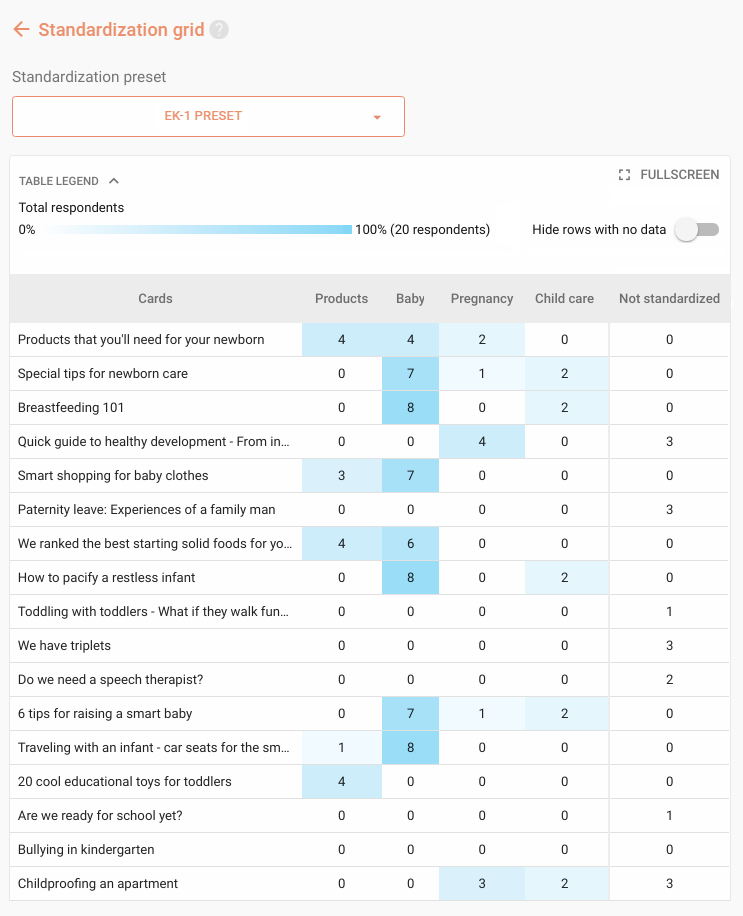This screenshot has width=743, height=916.
Task: Click the Child care column header
Action: [564, 299]
